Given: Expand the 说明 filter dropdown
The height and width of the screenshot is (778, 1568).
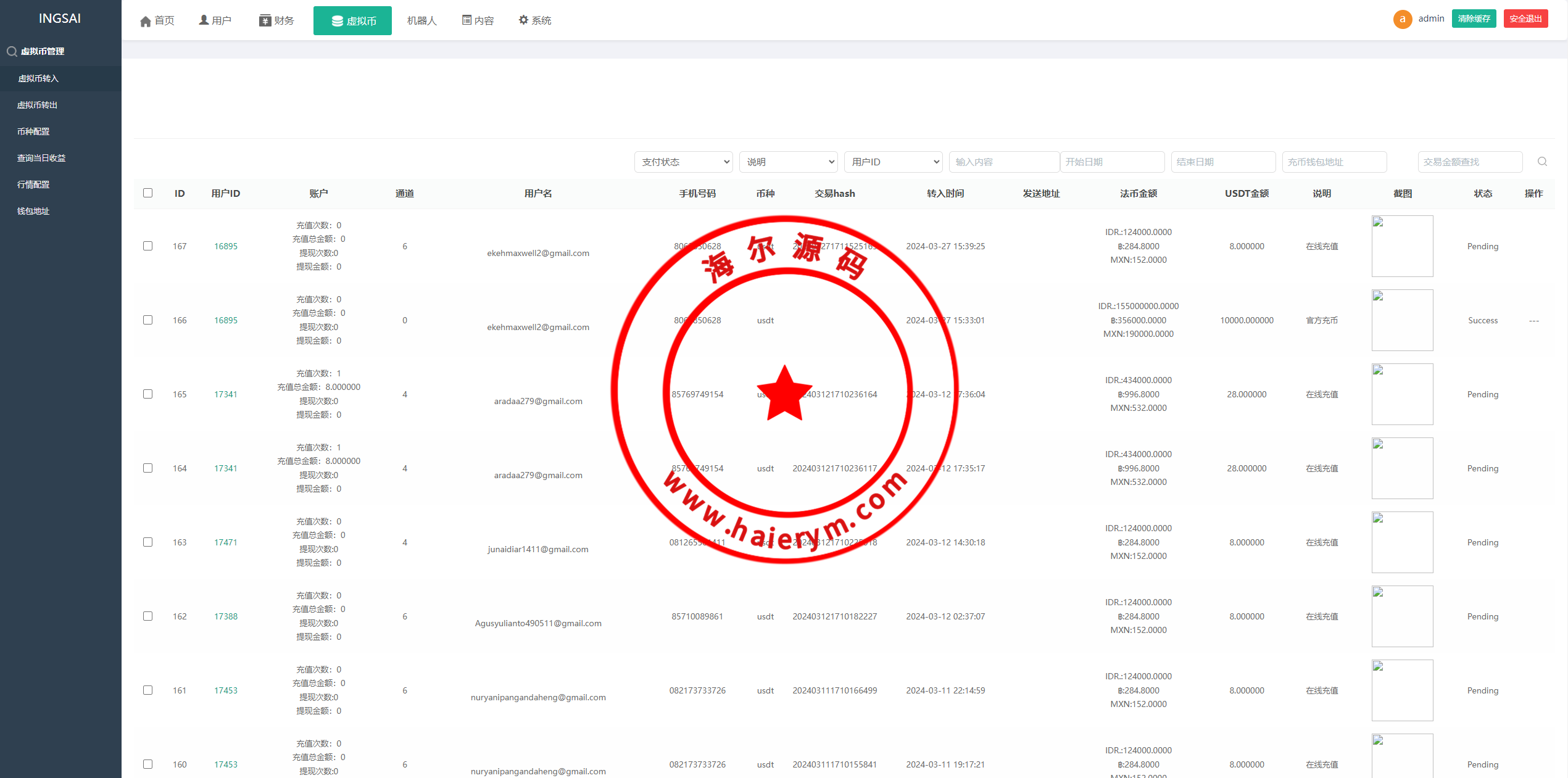Looking at the screenshot, I should point(788,162).
